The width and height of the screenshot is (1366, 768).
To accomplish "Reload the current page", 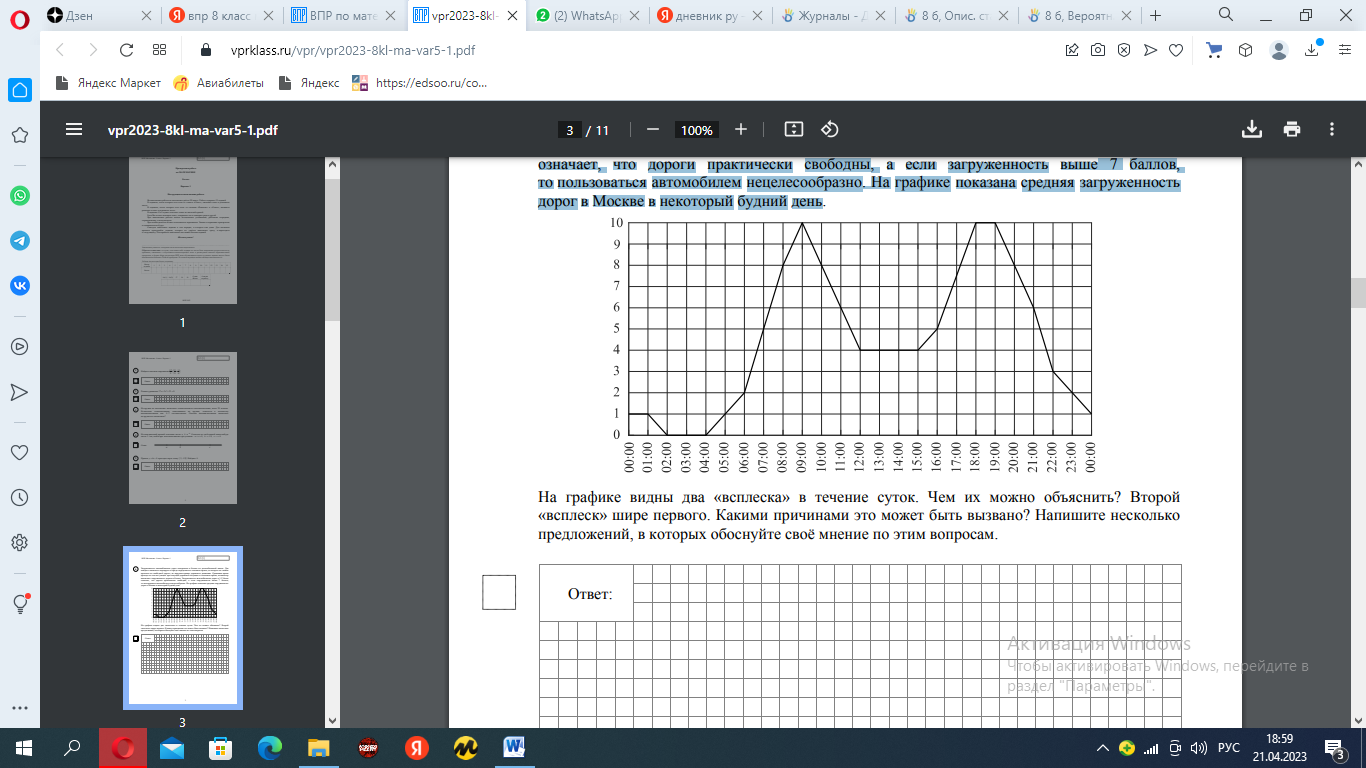I will pos(126,50).
